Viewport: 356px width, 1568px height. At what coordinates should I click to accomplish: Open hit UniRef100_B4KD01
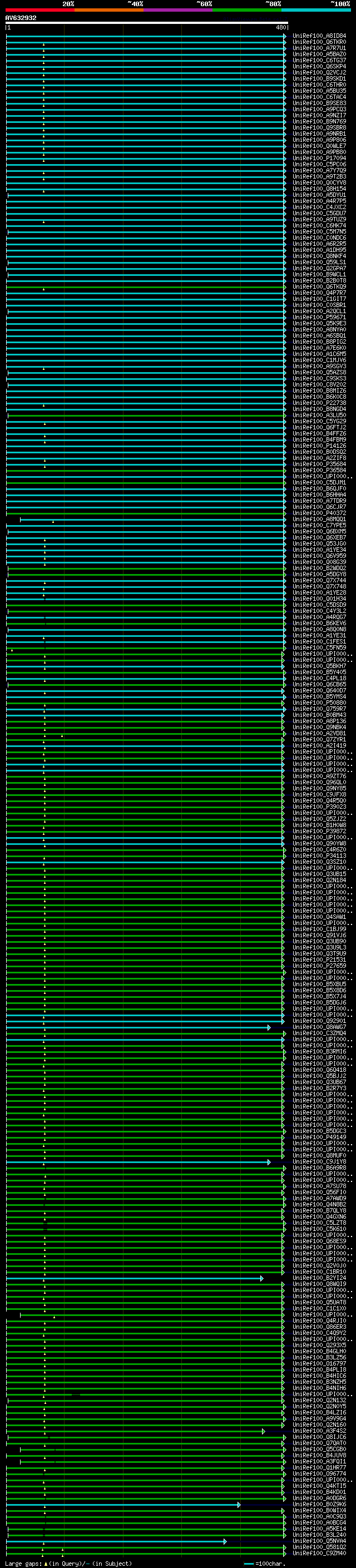tap(319, 1492)
